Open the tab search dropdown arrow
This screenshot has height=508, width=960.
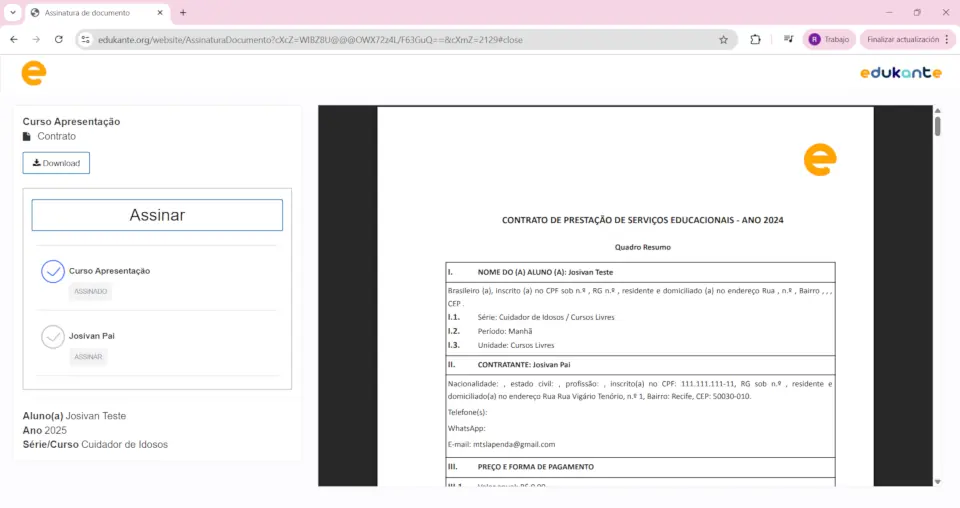click(13, 12)
